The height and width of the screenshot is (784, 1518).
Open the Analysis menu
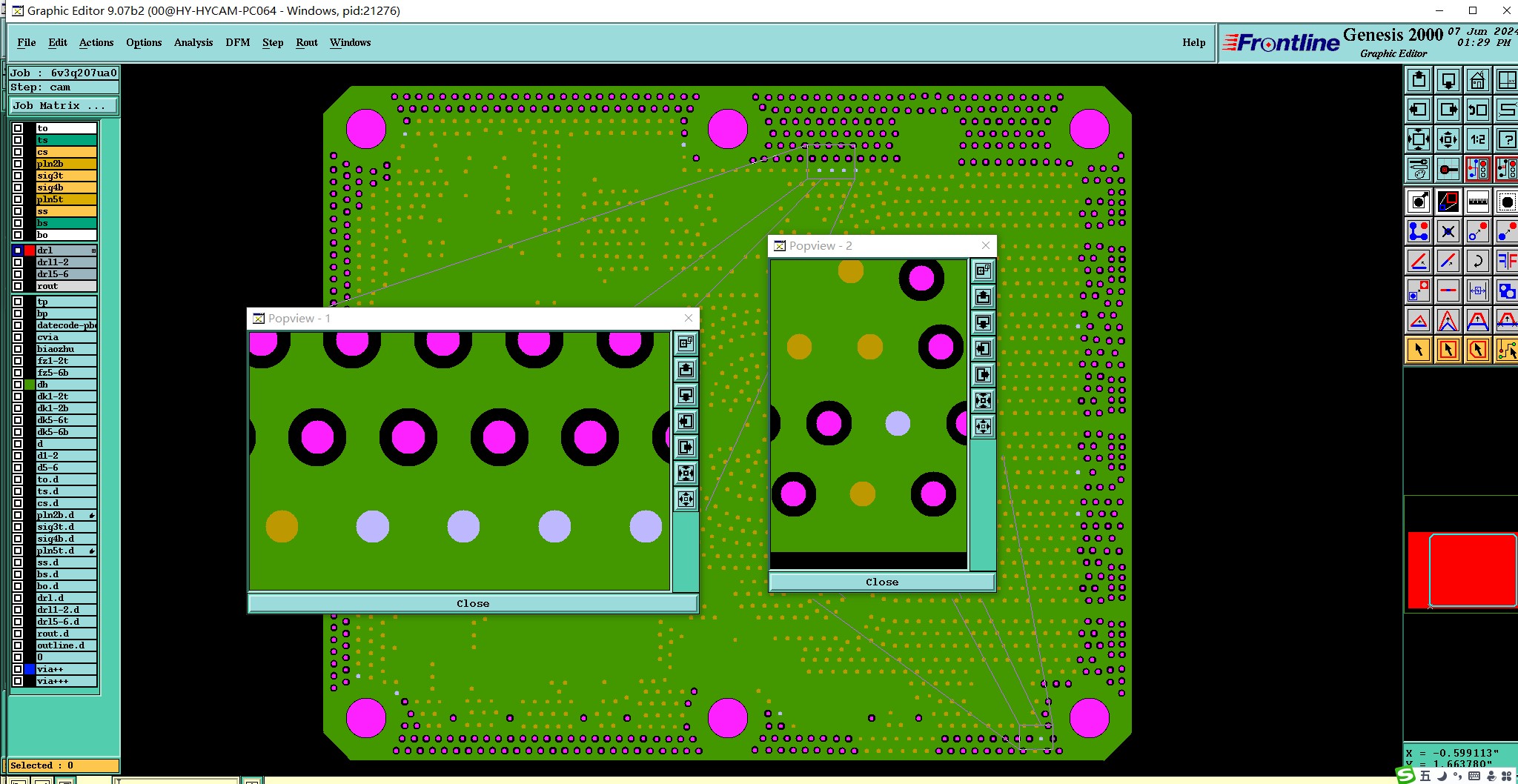[x=193, y=42]
